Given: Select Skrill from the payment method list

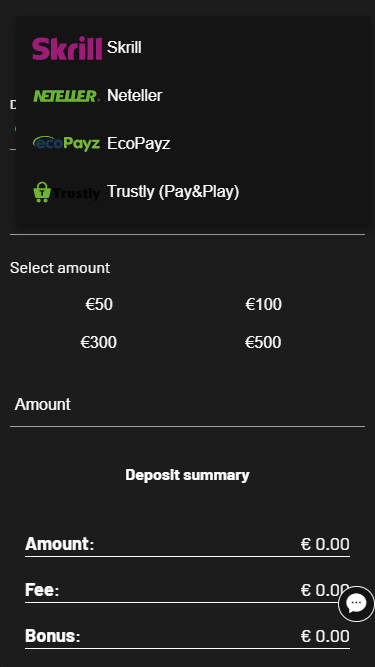Looking at the screenshot, I should coord(193,47).
